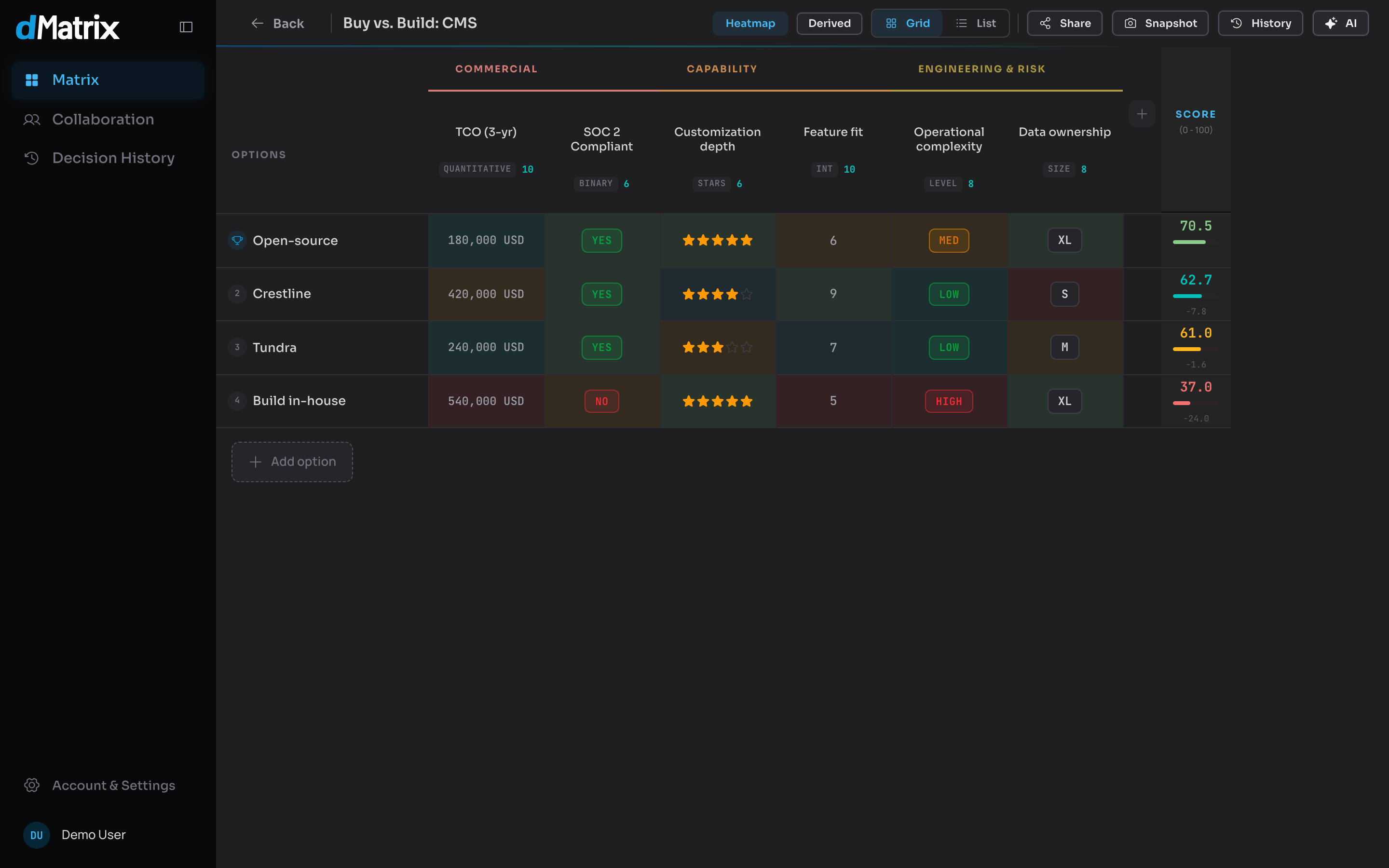Set Tundra customization to five stars
Screen dimensions: 1389x868
(746, 347)
